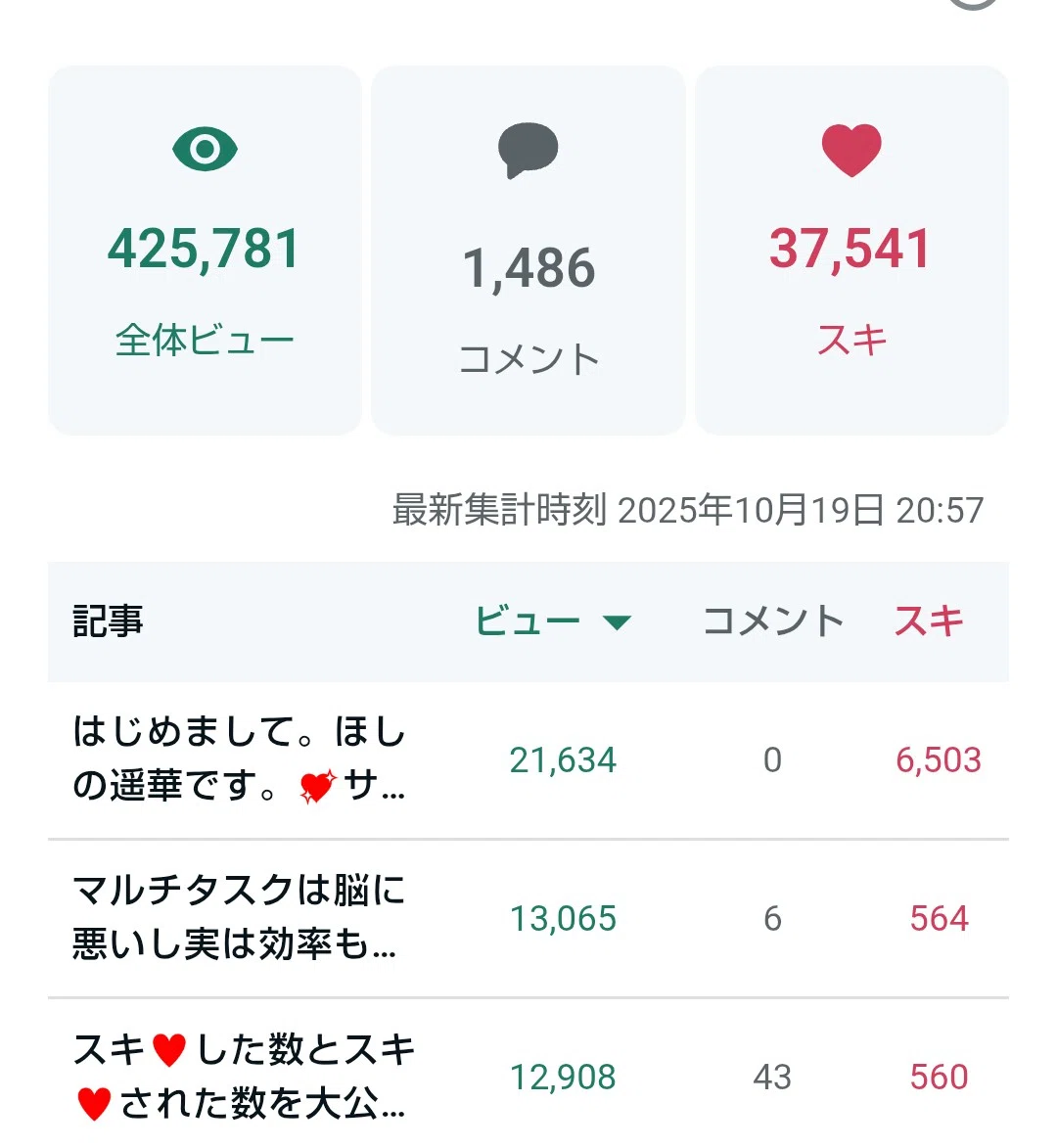This screenshot has width=1057, height=1148.
Task: Click the 37,541 likes count
Action: point(850,249)
